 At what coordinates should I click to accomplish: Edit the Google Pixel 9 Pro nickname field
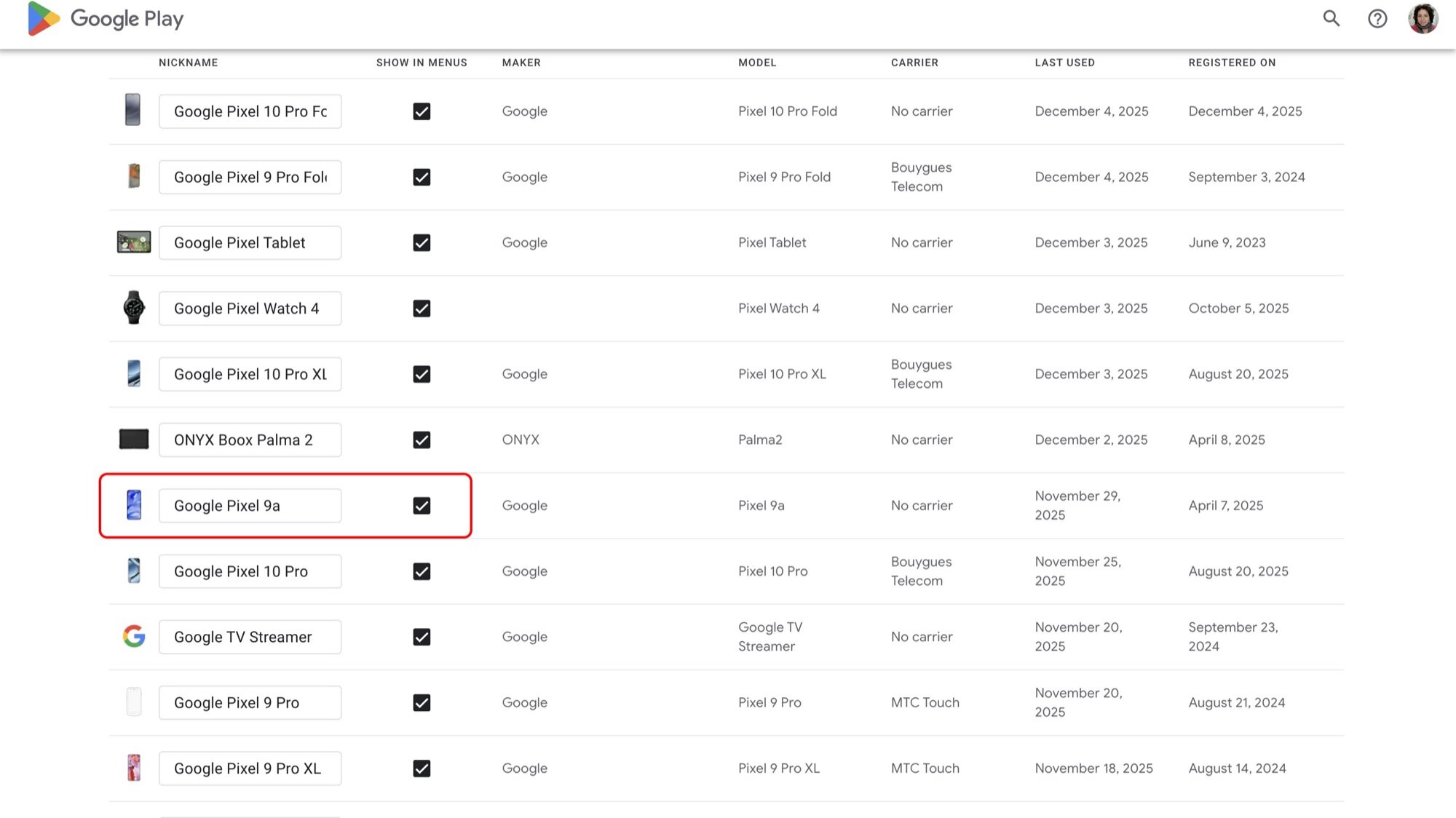(250, 702)
